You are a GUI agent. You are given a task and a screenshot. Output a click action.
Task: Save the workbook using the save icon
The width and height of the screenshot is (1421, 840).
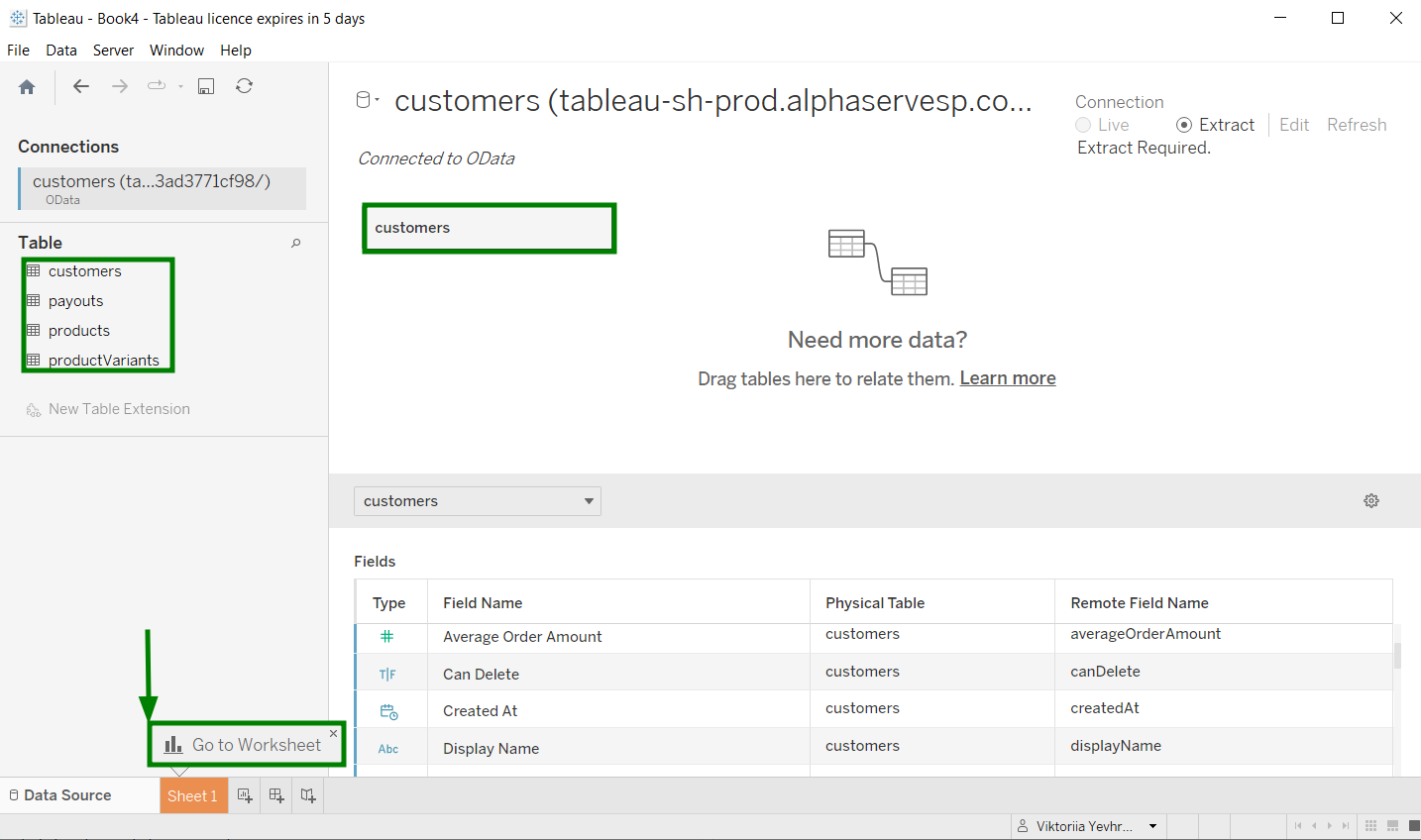click(205, 86)
